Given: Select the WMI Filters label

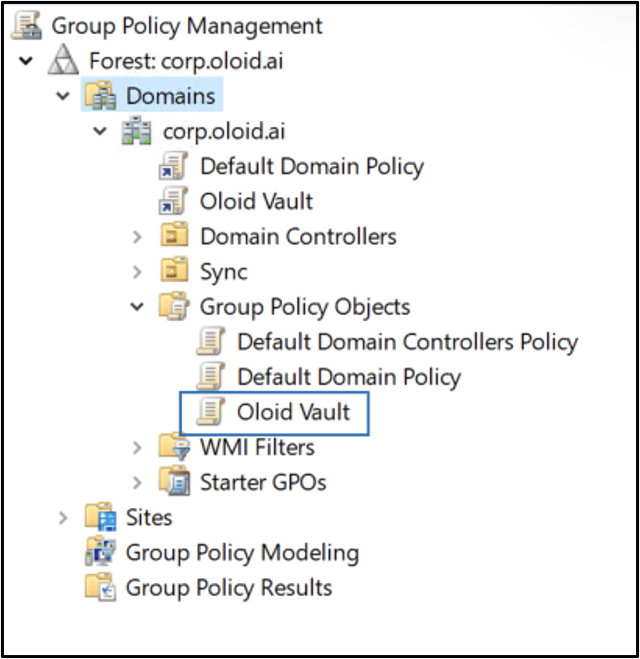Looking at the screenshot, I should pyautogui.click(x=257, y=447).
